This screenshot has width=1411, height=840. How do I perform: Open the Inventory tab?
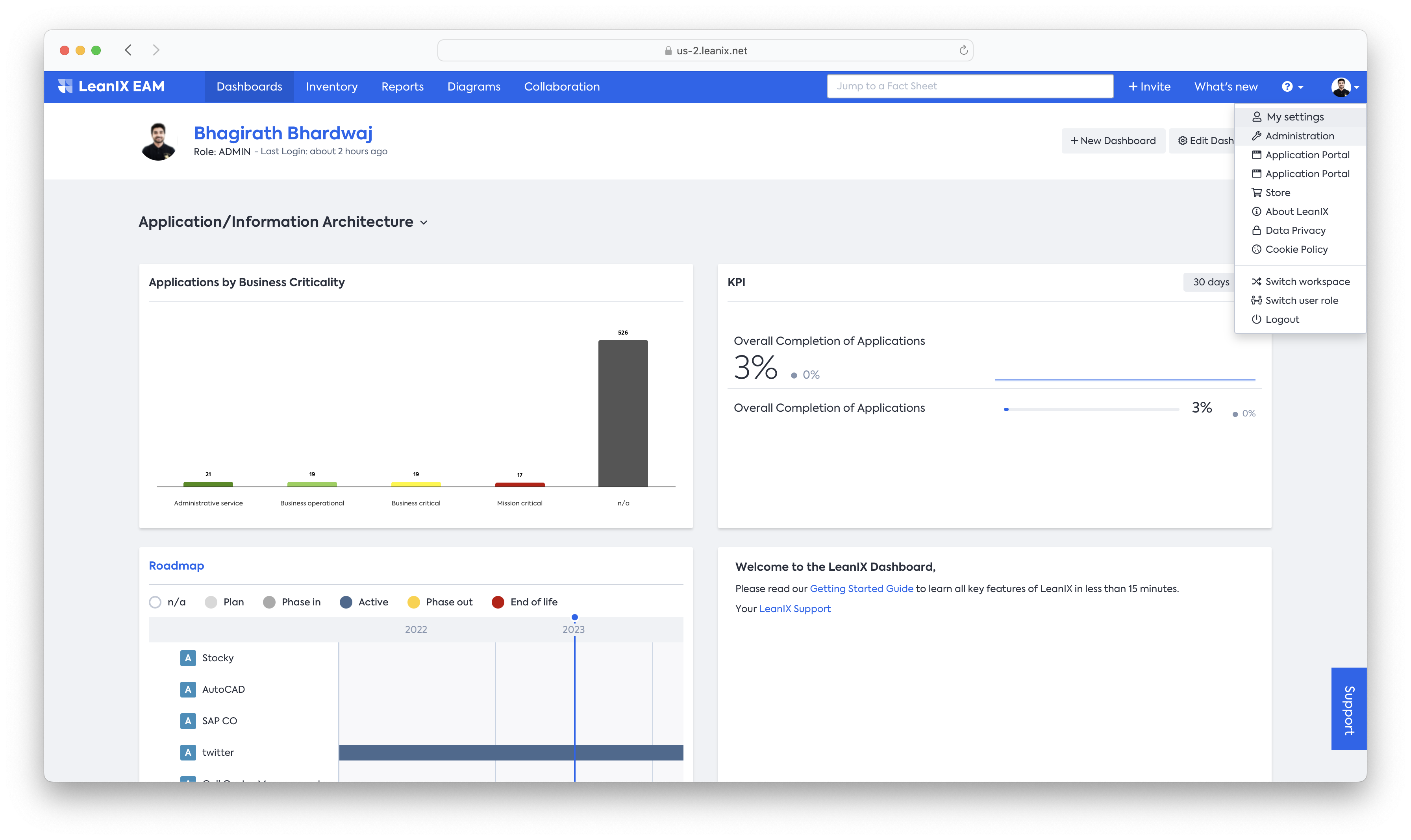point(331,87)
